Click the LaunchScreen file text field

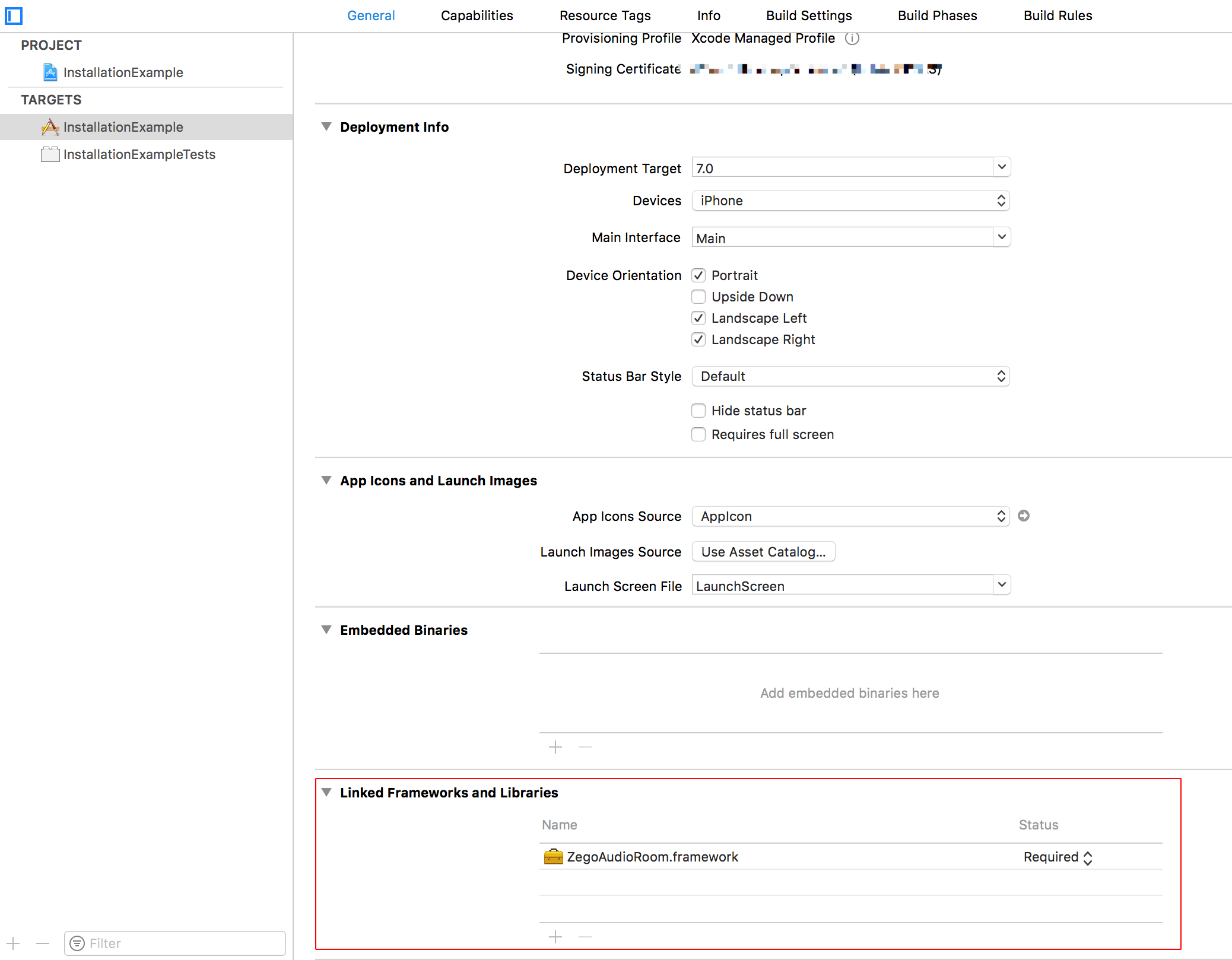click(842, 586)
